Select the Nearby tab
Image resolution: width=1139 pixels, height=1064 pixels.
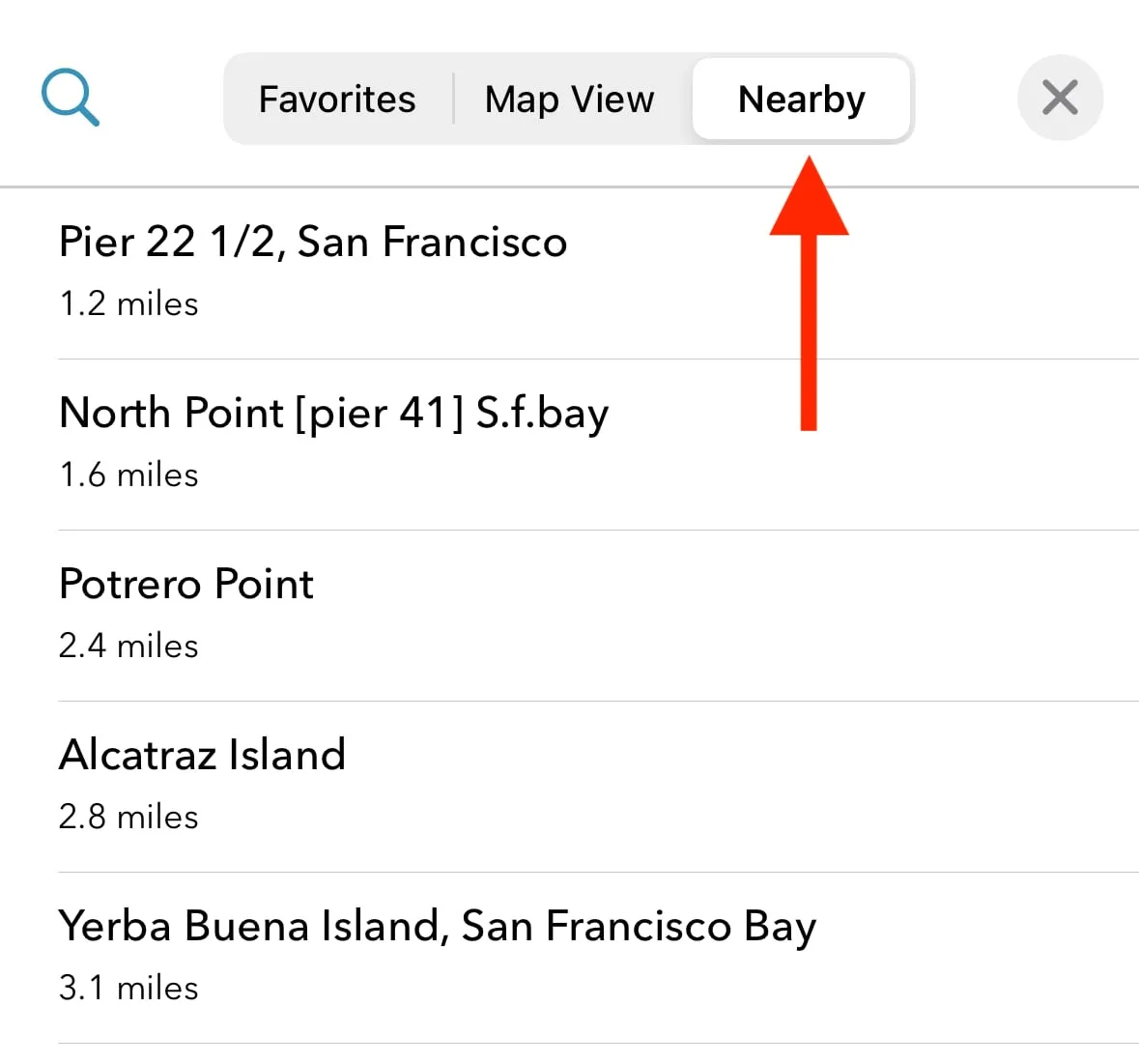click(x=801, y=100)
